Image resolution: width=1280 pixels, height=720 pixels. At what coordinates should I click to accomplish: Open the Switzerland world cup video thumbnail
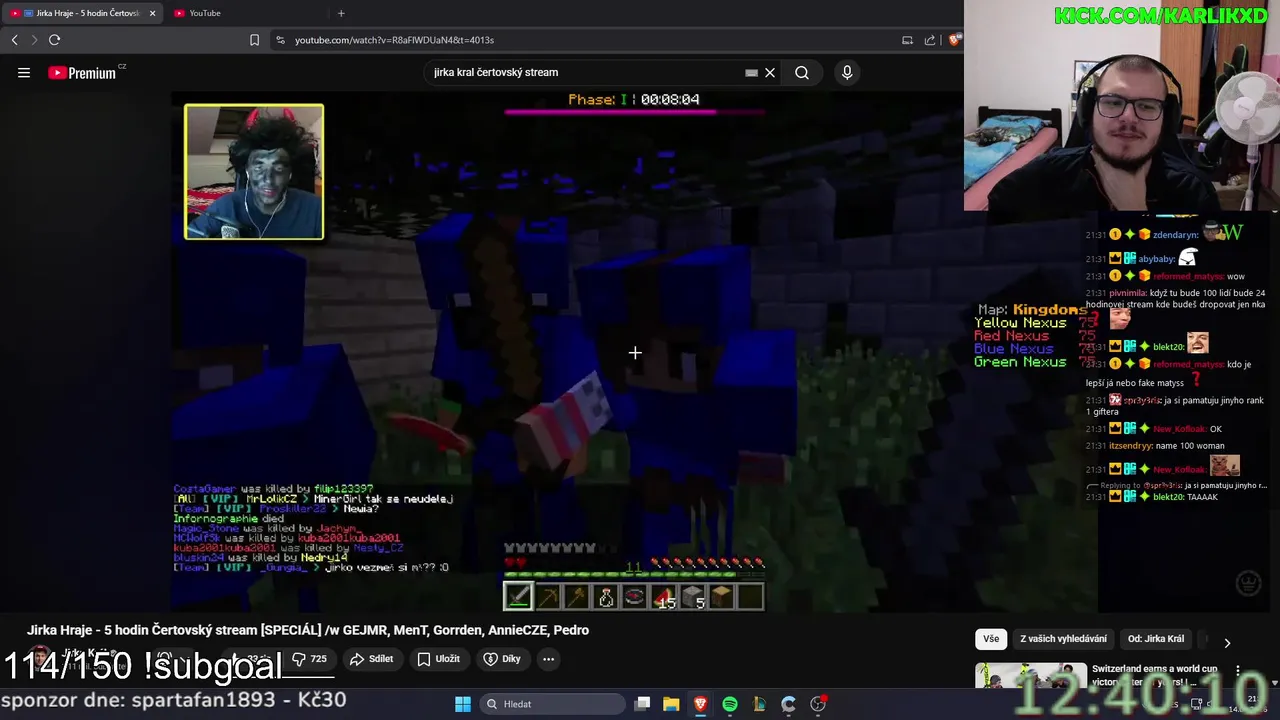pos(1031,676)
